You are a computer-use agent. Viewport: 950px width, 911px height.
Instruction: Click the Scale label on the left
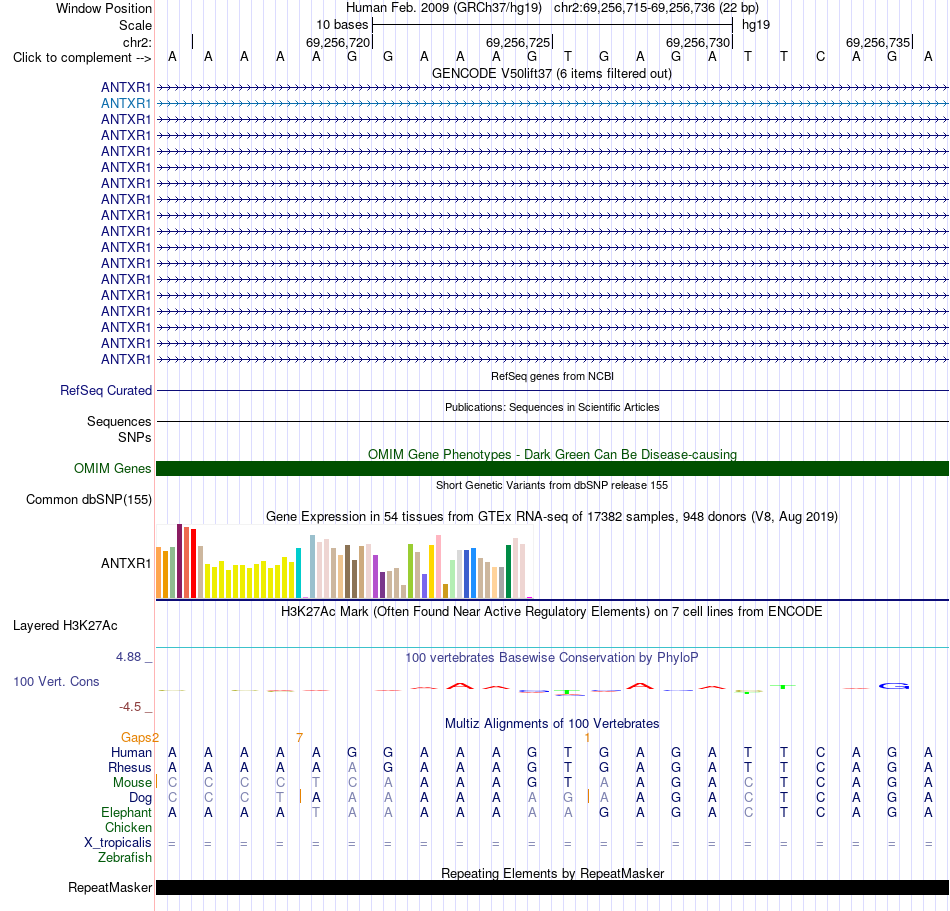(x=135, y=25)
